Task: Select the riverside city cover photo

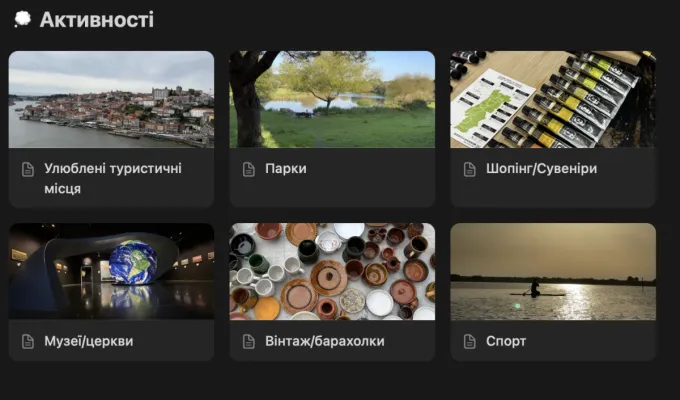Action: point(111,99)
